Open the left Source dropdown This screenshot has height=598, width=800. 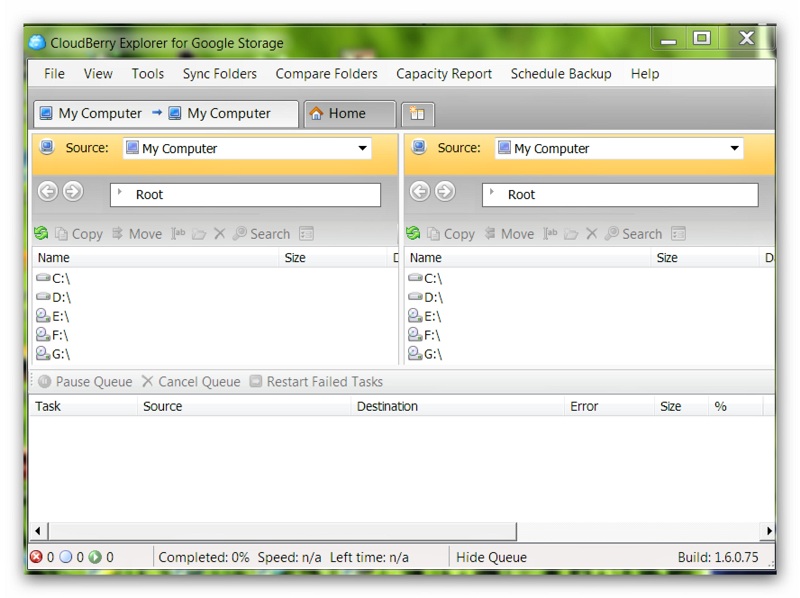pos(362,148)
